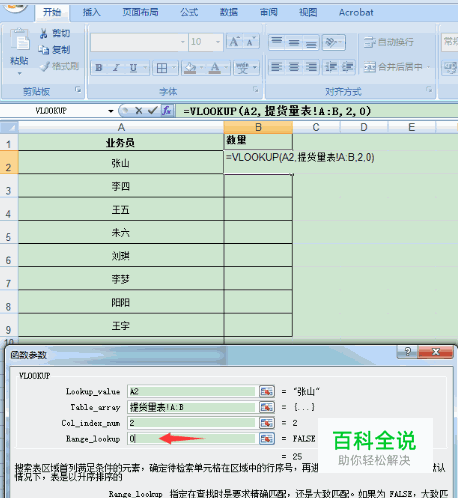
Task: Open 剪贴板 clipboard dialog launcher
Action: click(78, 89)
